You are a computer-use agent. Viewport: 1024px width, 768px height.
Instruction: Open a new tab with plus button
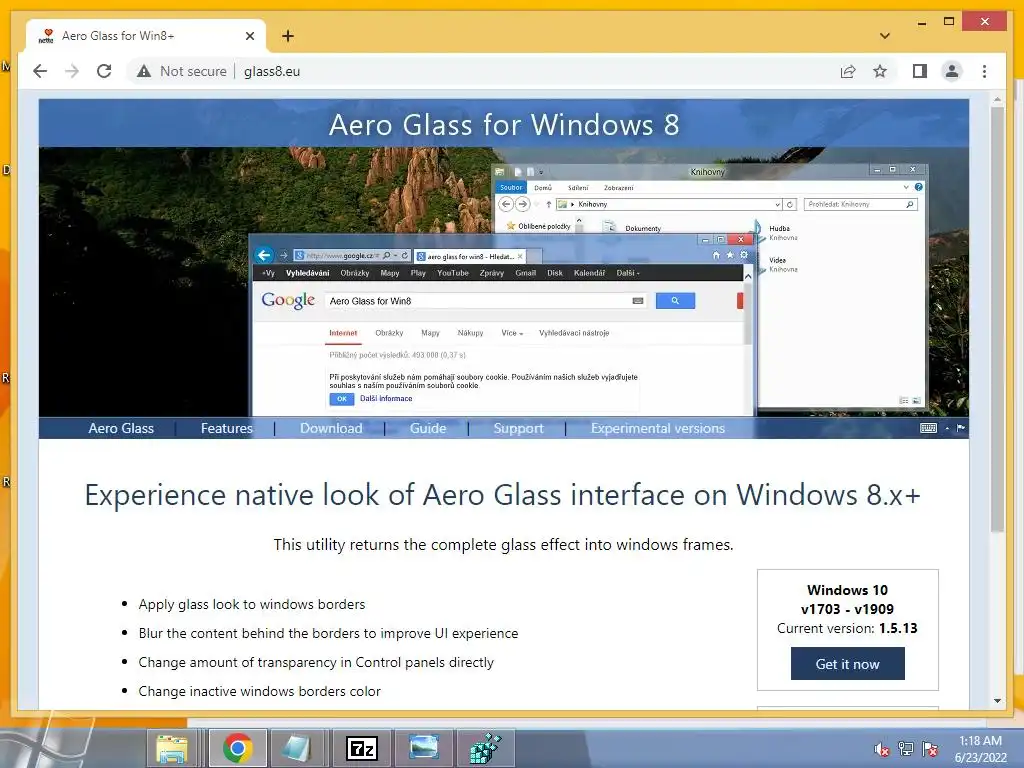point(288,36)
